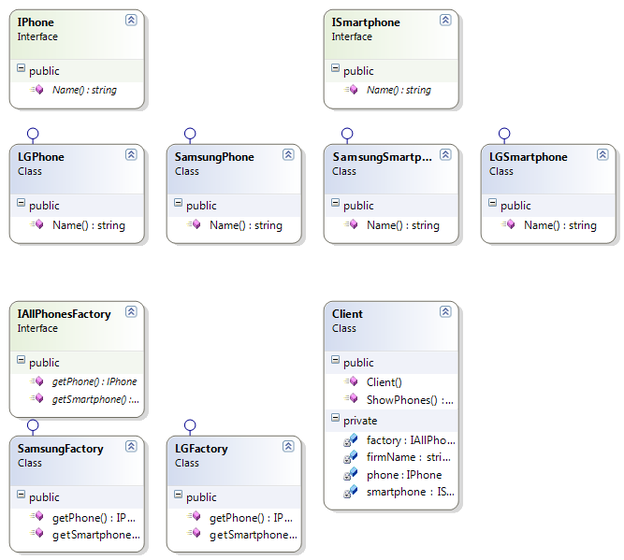
Task: Collapse the SamsungFactory class box chevron
Action: point(130,448)
